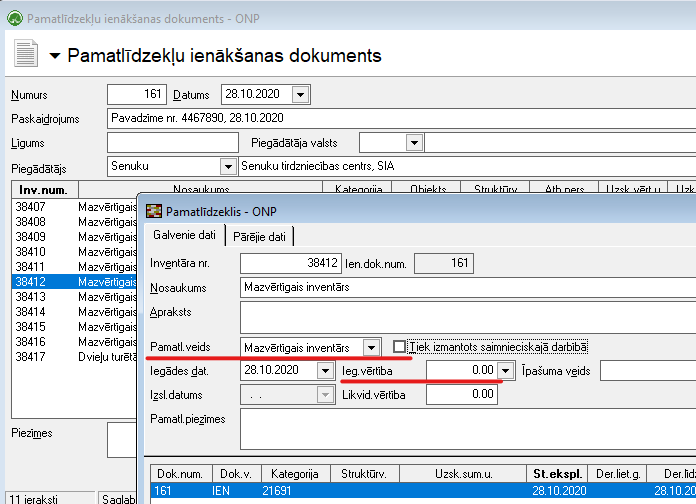The width and height of the screenshot is (696, 504).
Task: Sort by the Inv.num. column header
Action: pyautogui.click(x=45, y=190)
